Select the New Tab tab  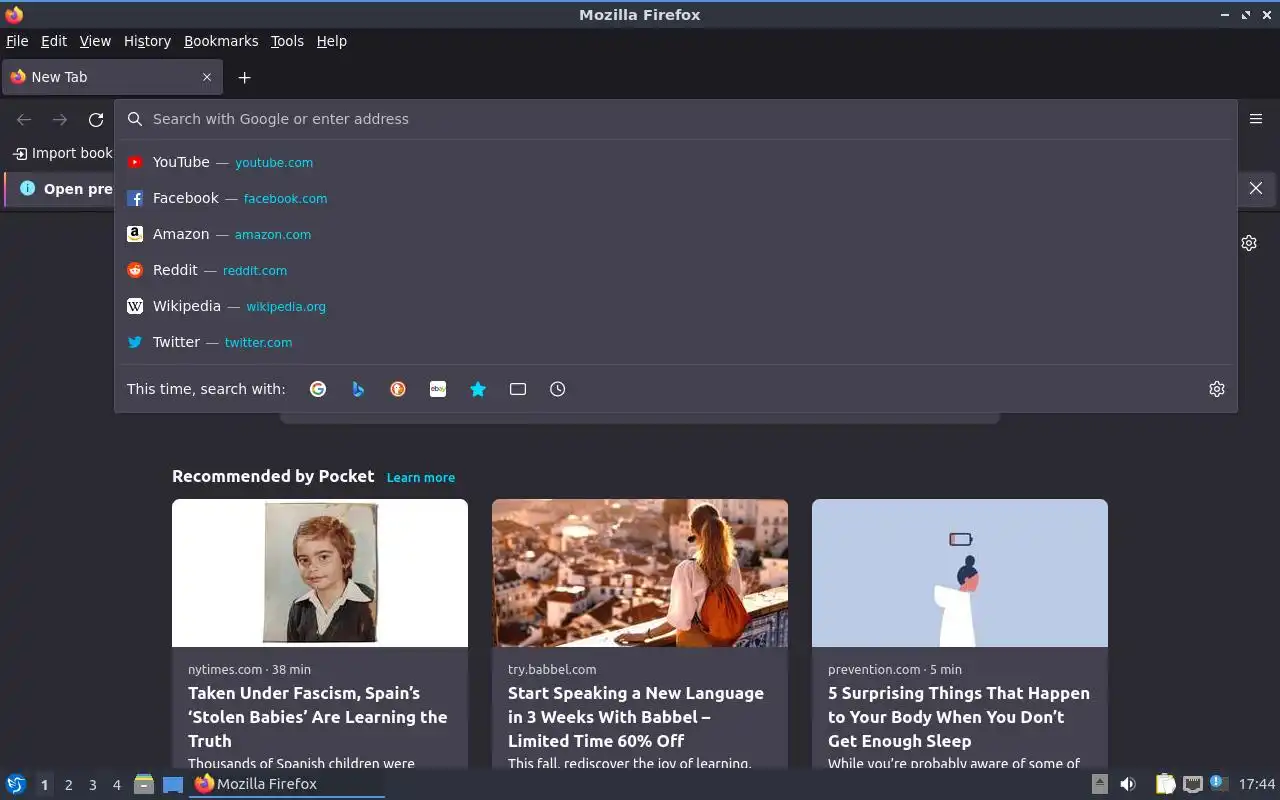click(112, 77)
